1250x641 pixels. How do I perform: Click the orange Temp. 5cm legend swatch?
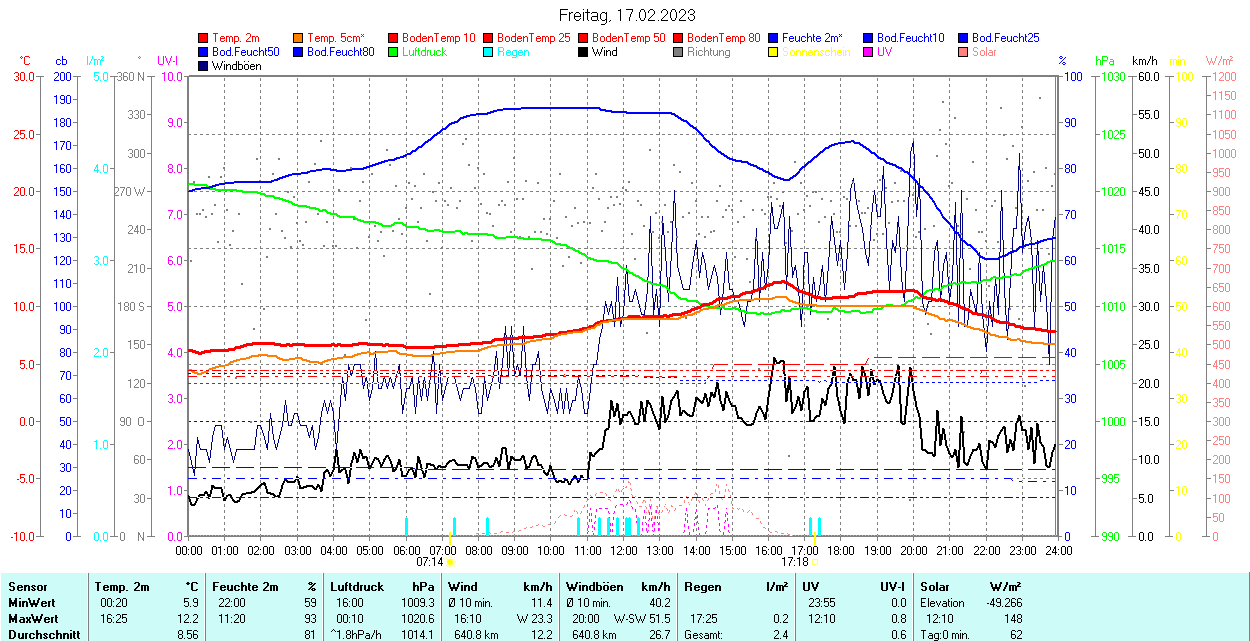click(299, 37)
